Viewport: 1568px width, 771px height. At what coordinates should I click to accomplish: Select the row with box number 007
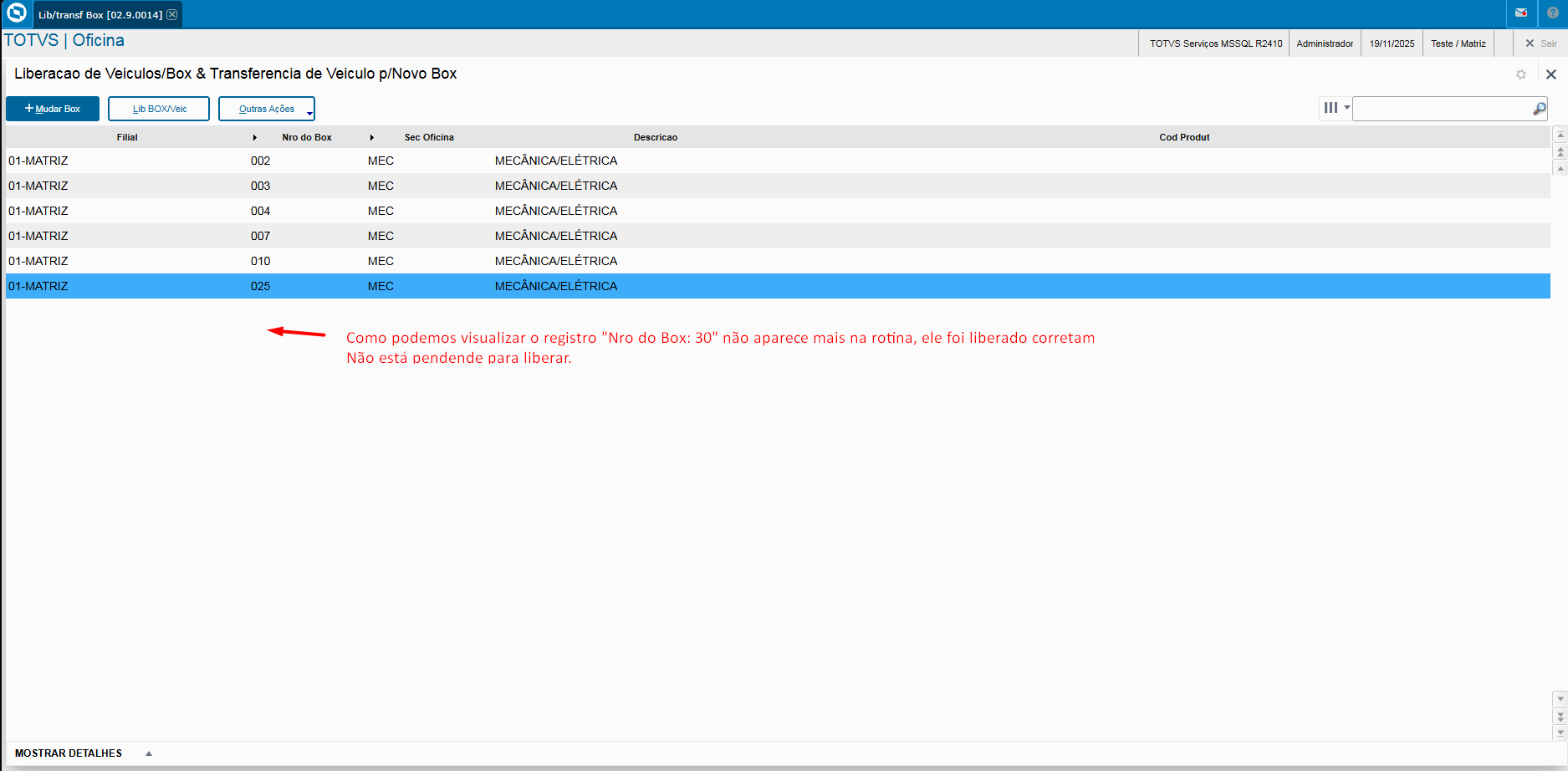pos(778,236)
